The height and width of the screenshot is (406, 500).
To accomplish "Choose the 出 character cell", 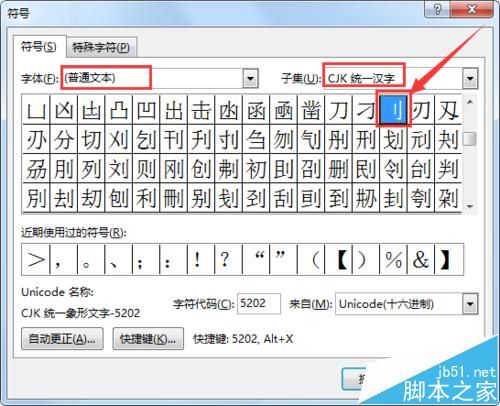I will coord(174,110).
